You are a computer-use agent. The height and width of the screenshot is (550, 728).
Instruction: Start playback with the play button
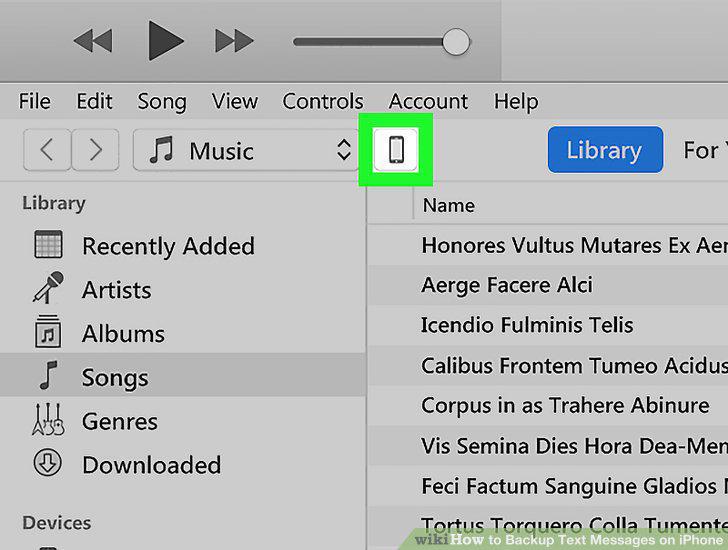tap(165, 40)
